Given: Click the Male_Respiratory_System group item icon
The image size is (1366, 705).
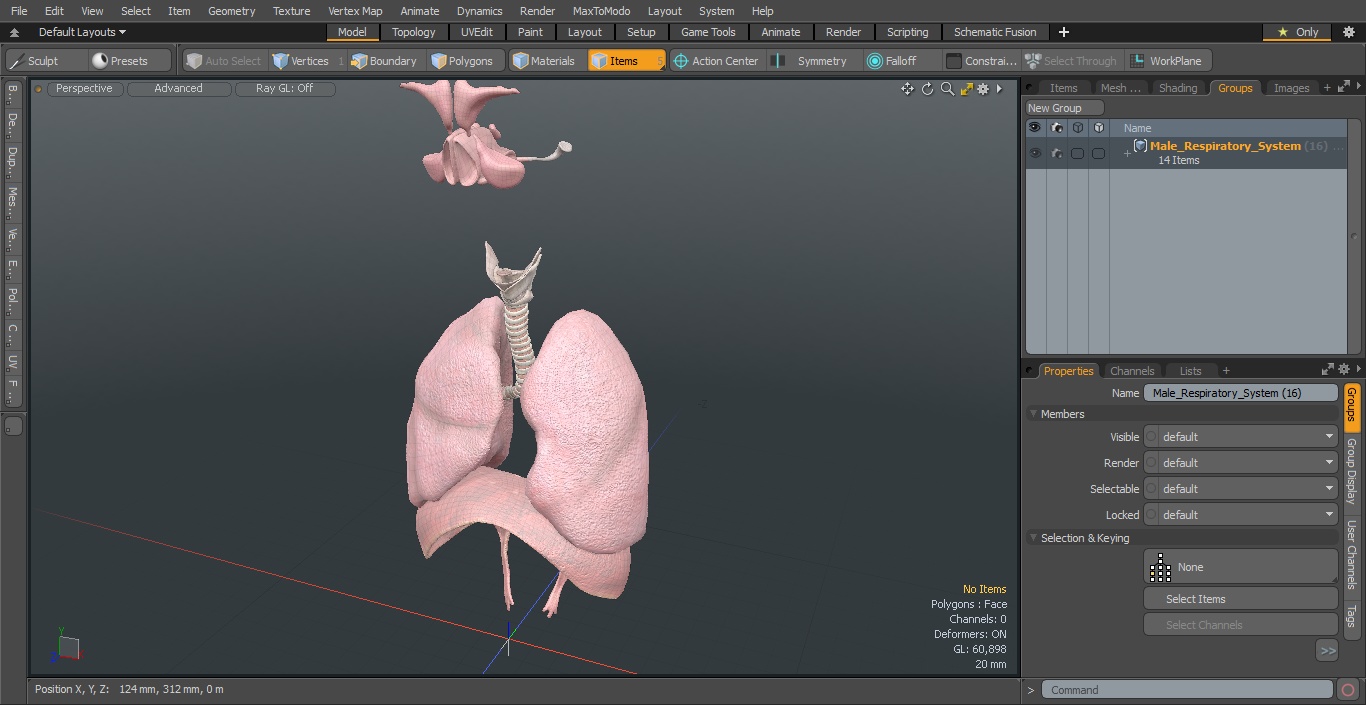Looking at the screenshot, I should click(x=1140, y=146).
